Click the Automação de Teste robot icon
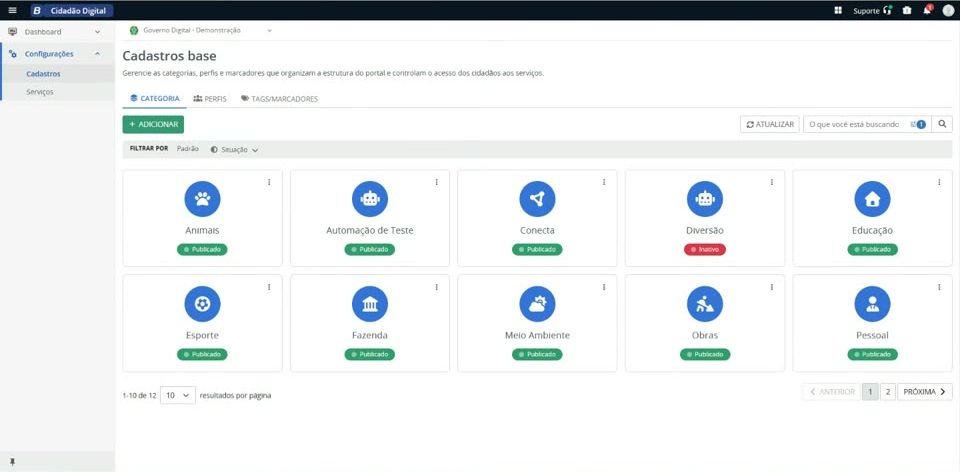The width and height of the screenshot is (960, 472). pos(370,199)
